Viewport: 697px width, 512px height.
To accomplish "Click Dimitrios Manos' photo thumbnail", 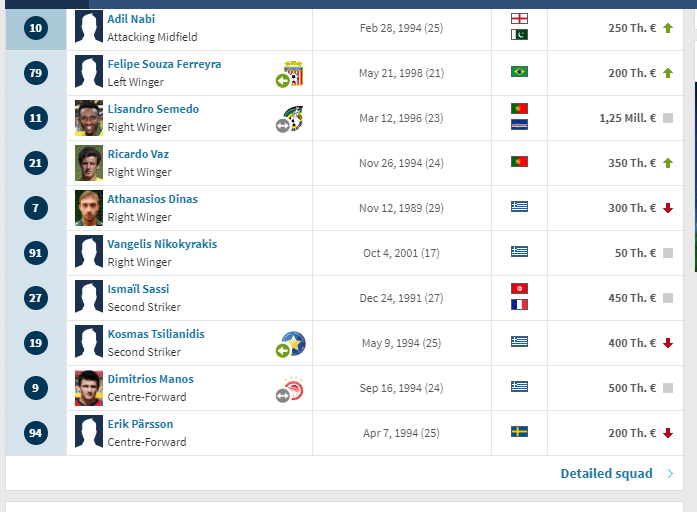I will [x=89, y=388].
